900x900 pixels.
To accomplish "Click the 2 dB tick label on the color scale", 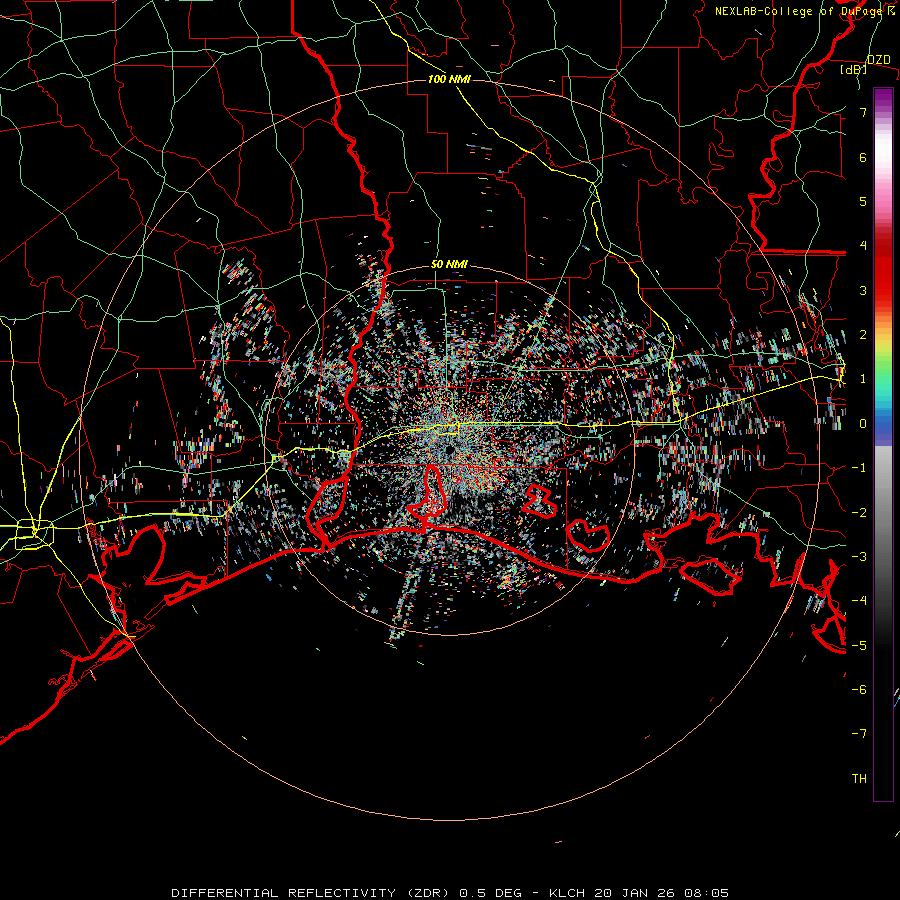I will [863, 335].
